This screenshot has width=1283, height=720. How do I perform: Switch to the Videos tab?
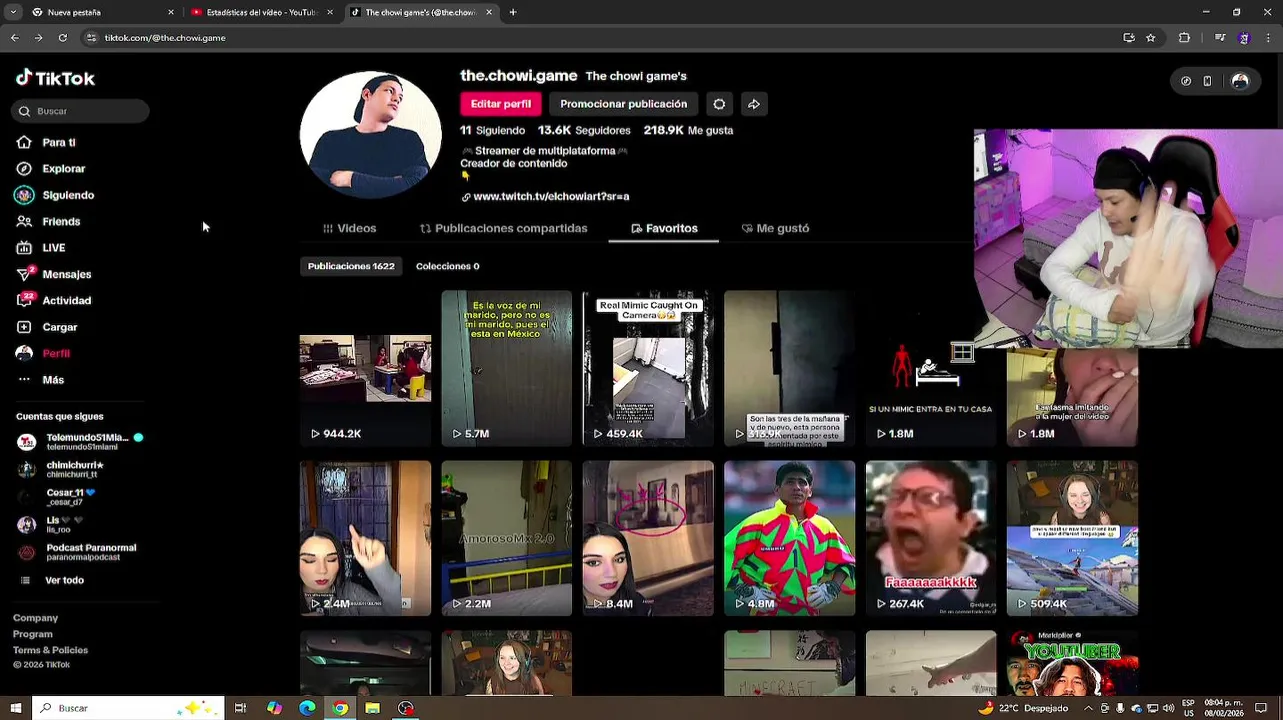[x=349, y=228]
